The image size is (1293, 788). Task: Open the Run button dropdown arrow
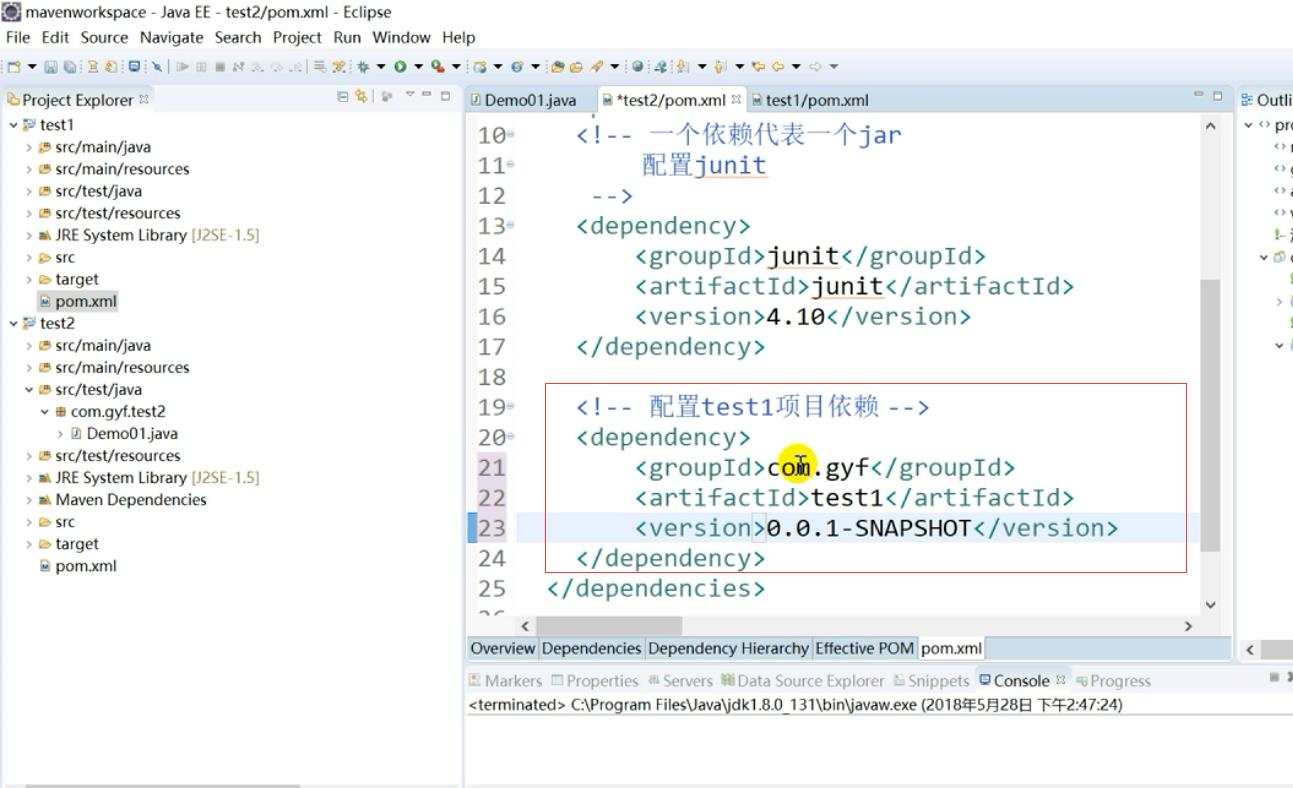point(418,67)
